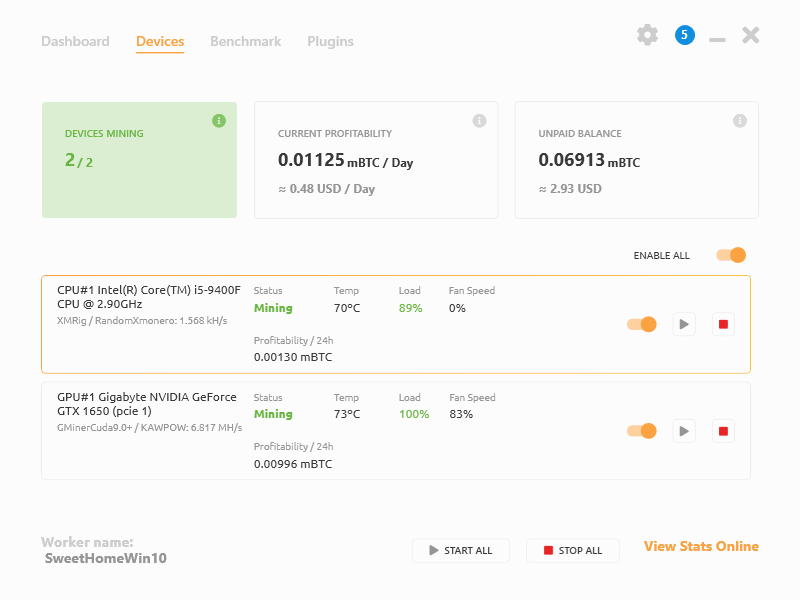The image size is (800, 600).
Task: Toggle the Enable All switch
Action: point(731,255)
